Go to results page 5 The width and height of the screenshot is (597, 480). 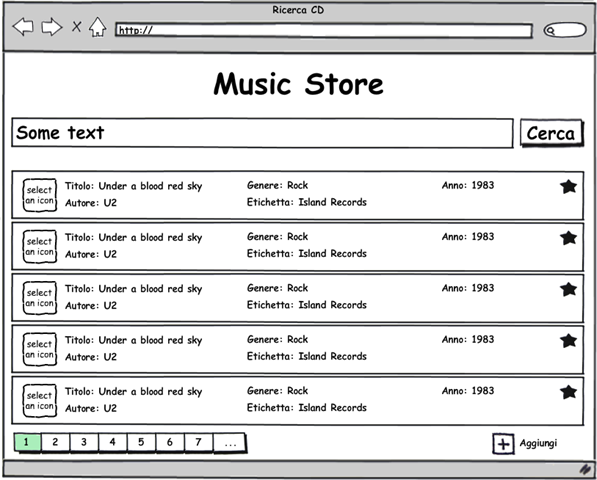[x=141, y=442]
